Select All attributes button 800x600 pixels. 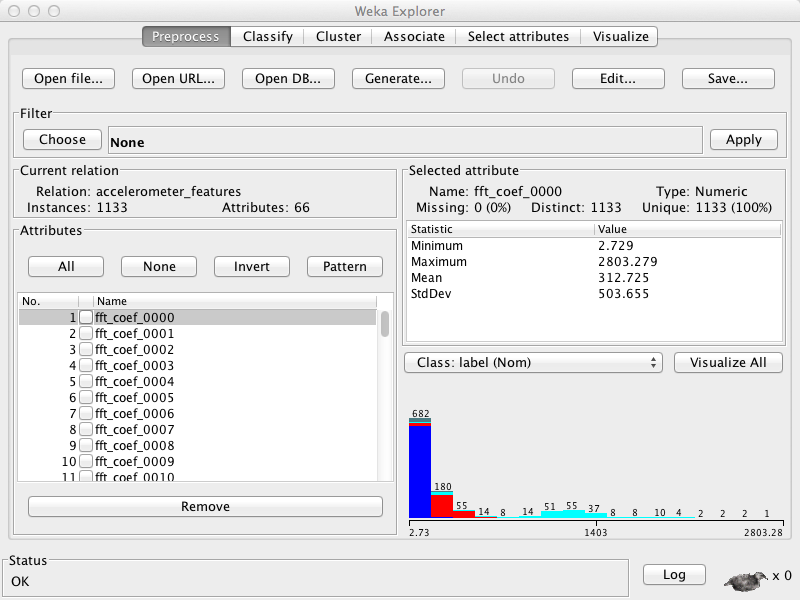click(66, 266)
